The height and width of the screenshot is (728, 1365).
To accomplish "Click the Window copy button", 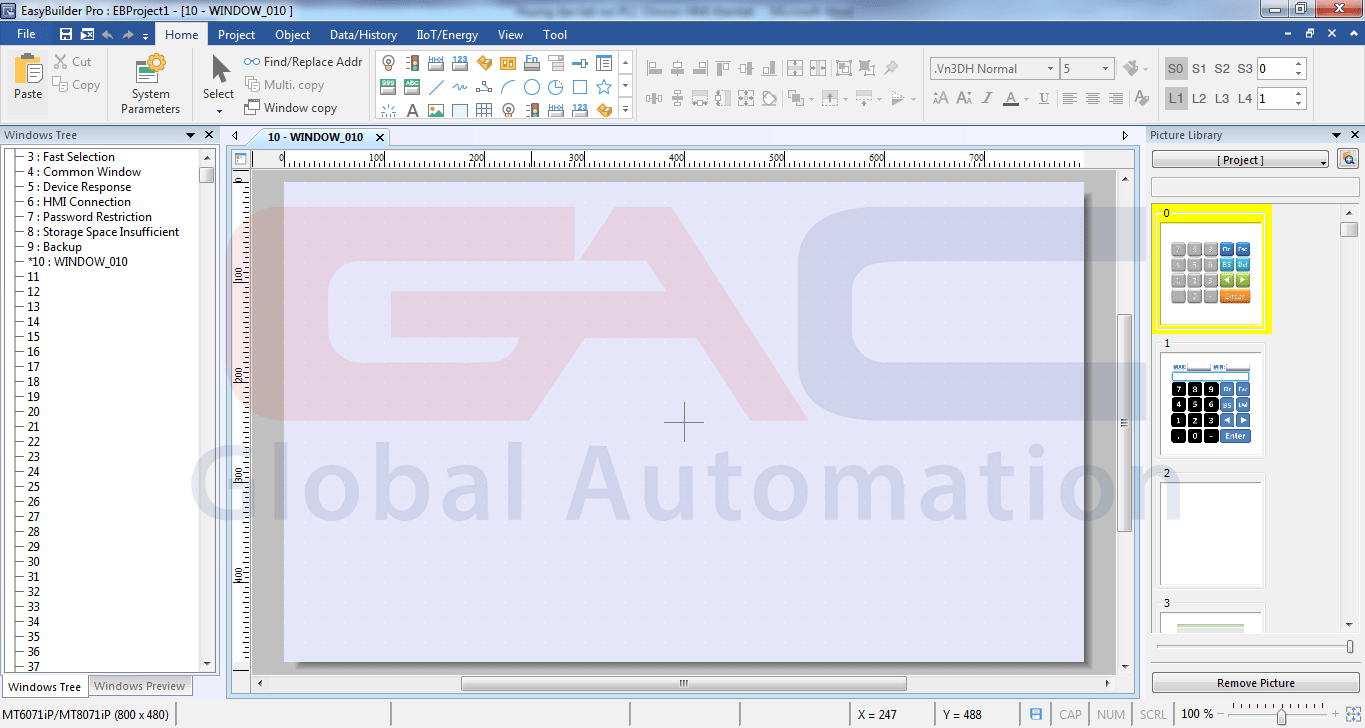I will [291, 108].
